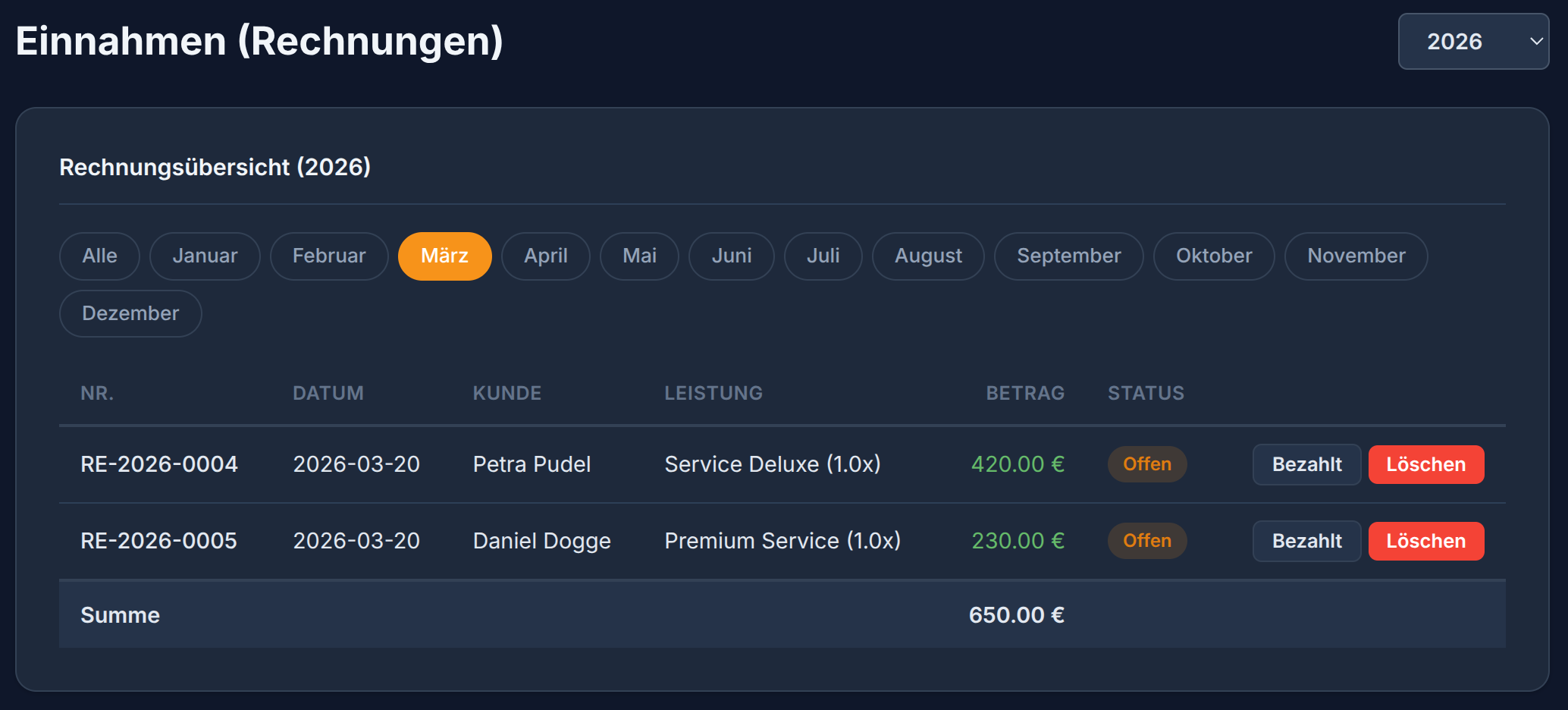
Task: Open the 2026 year dropdown
Action: 1472,42
